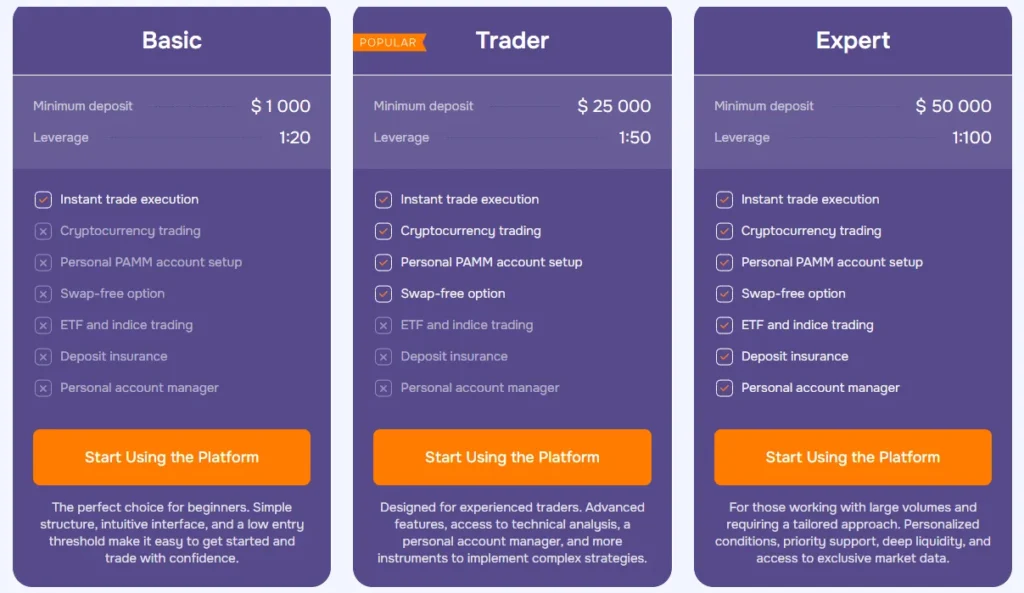This screenshot has width=1024, height=593.
Task: Click the X icon beside Basic Swap-free option
Action: click(43, 294)
